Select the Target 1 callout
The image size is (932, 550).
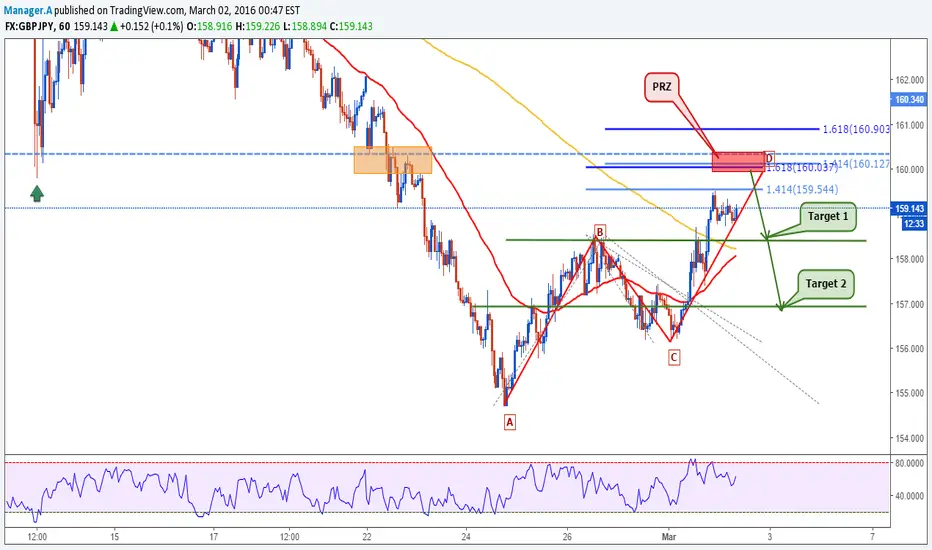point(828,216)
